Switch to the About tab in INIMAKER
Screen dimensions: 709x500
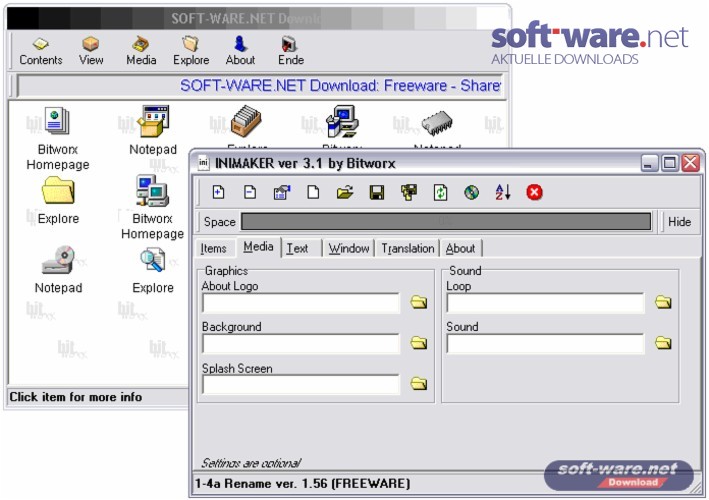pos(460,248)
